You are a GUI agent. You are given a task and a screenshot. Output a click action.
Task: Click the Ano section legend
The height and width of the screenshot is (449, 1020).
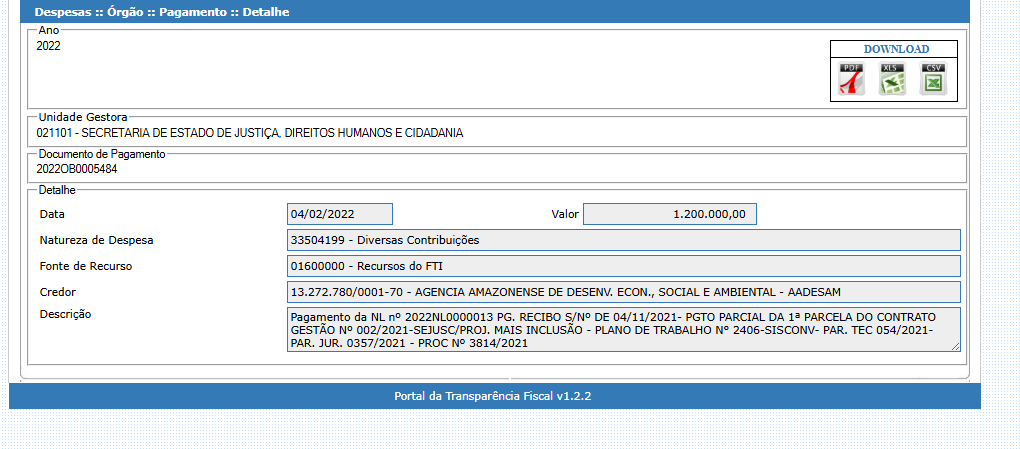tap(49, 30)
